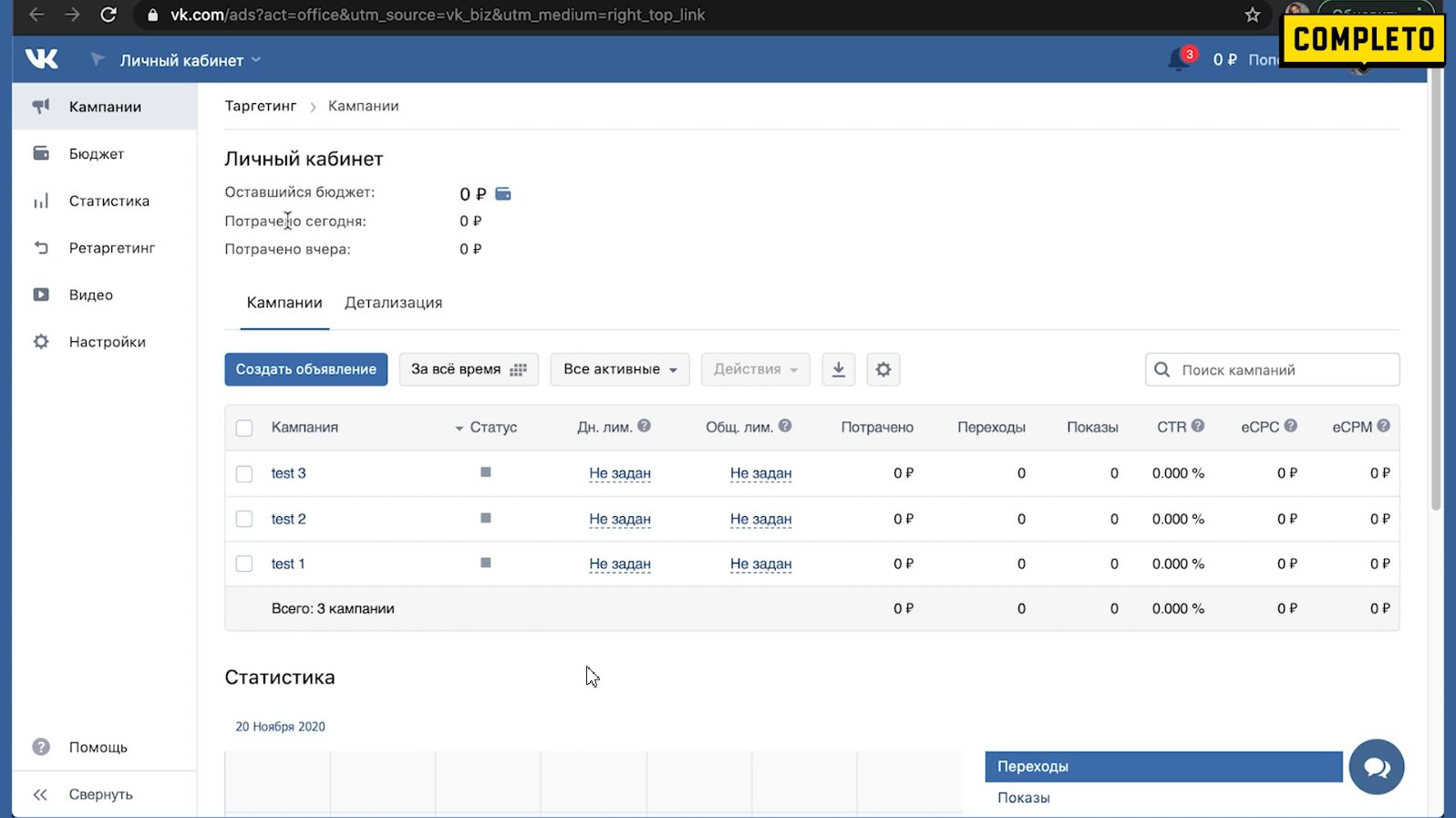Click the flag icon next to Личный кабинет
Viewport: 1456px width, 818px height.
[x=98, y=59]
